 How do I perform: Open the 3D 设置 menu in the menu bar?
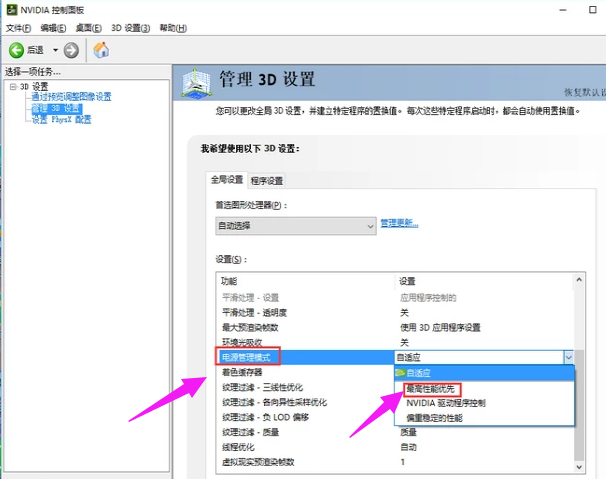click(x=130, y=28)
